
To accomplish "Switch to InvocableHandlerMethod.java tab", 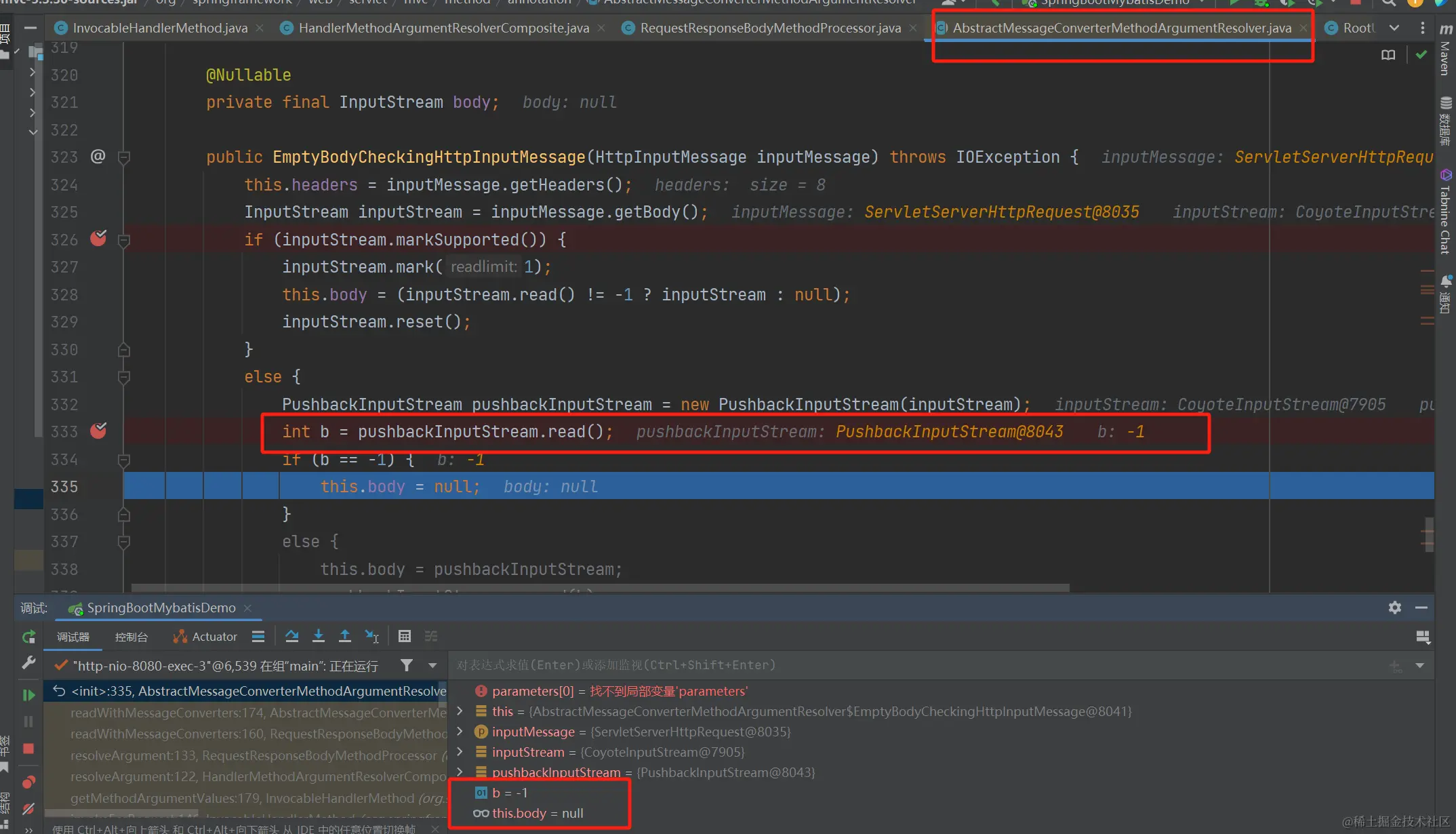I will (160, 28).
